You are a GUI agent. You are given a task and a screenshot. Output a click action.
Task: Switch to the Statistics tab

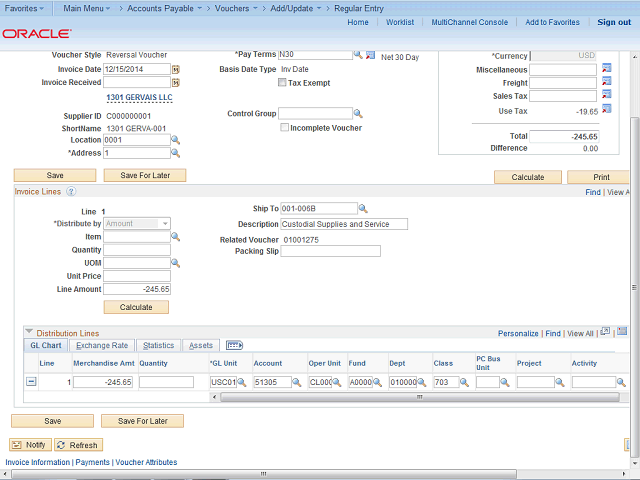click(x=158, y=346)
